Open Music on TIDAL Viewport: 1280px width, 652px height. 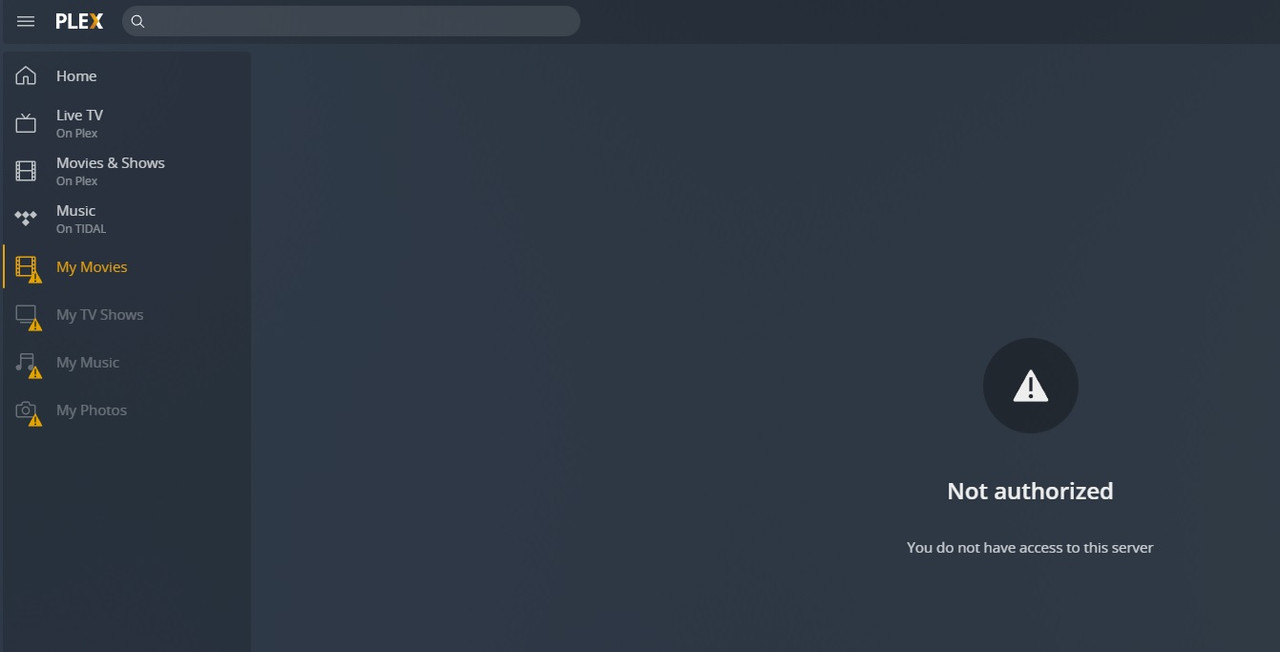[126, 219]
